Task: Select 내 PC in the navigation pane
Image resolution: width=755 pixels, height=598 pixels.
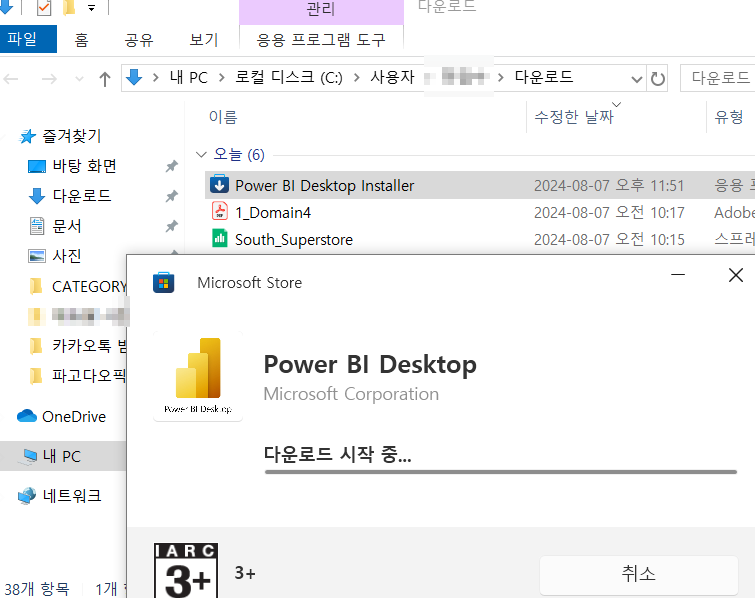Action: click(x=61, y=456)
